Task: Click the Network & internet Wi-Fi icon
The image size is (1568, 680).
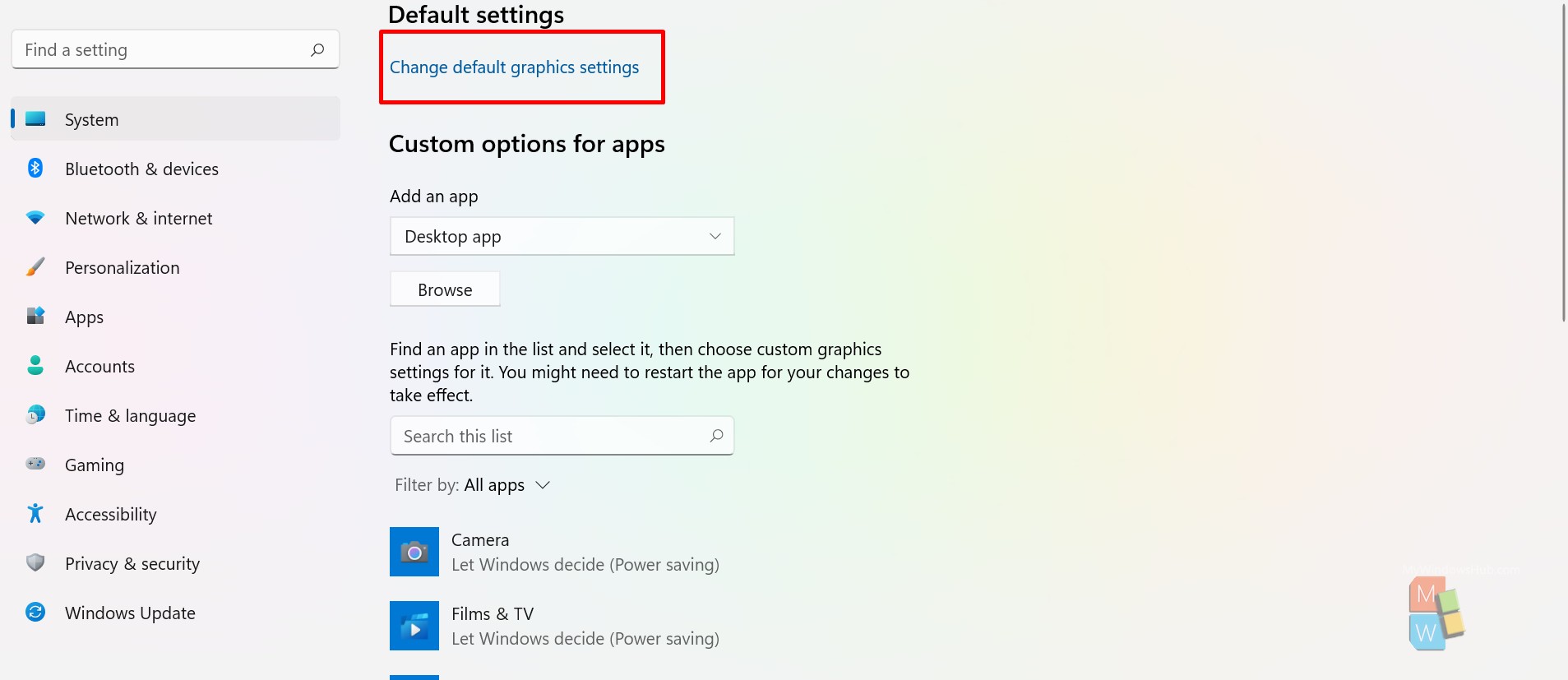Action: point(35,218)
